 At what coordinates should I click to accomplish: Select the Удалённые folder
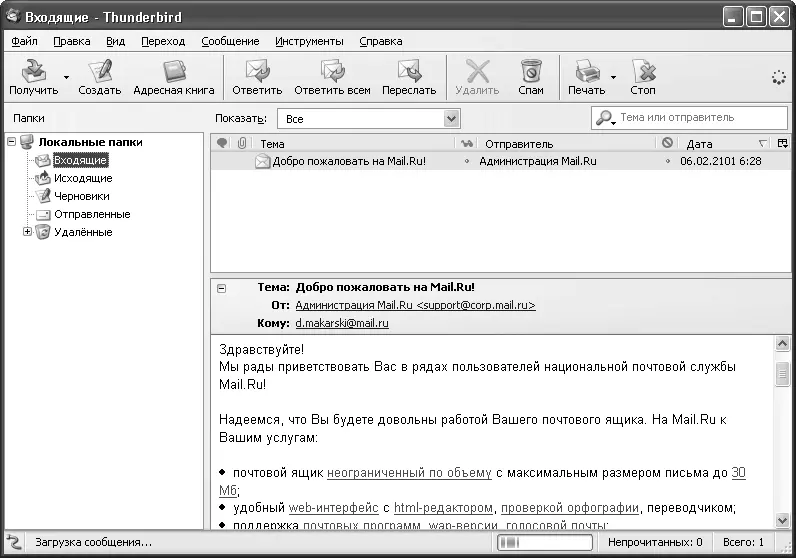click(83, 232)
